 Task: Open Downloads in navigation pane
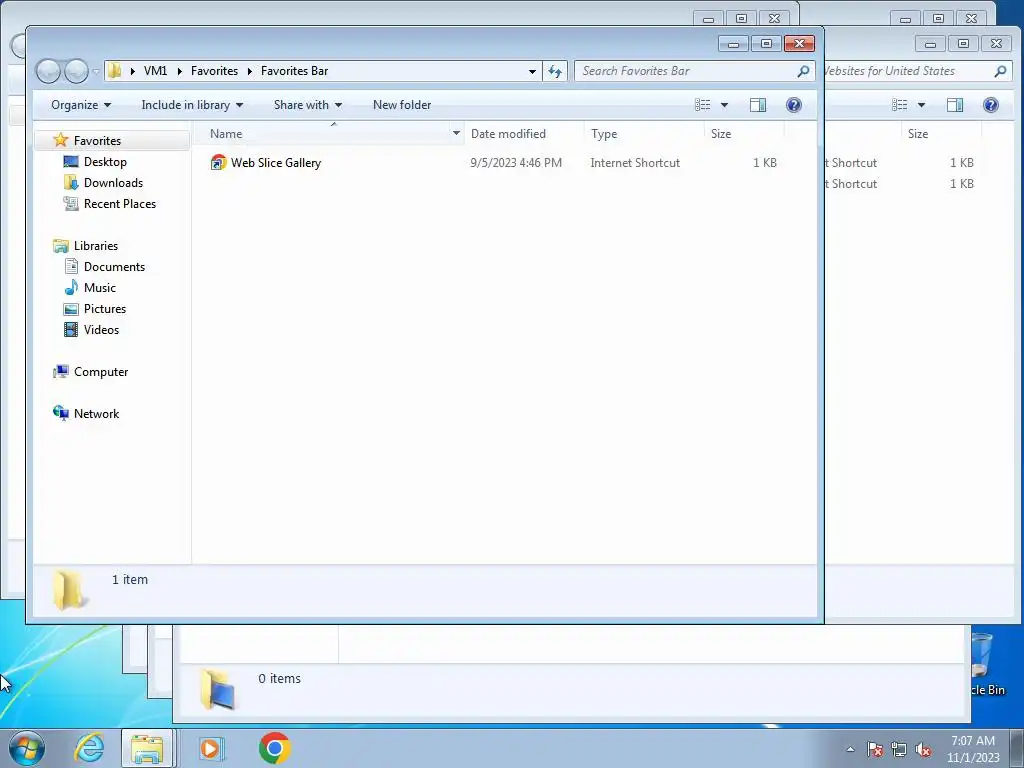tap(113, 183)
